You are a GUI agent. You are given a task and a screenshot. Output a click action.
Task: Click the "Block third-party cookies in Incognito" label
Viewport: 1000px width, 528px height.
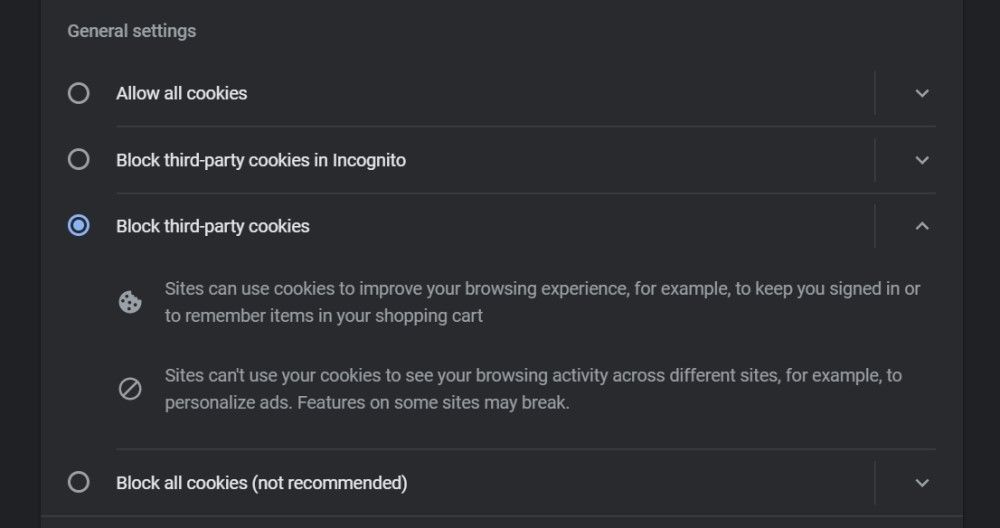pos(260,160)
